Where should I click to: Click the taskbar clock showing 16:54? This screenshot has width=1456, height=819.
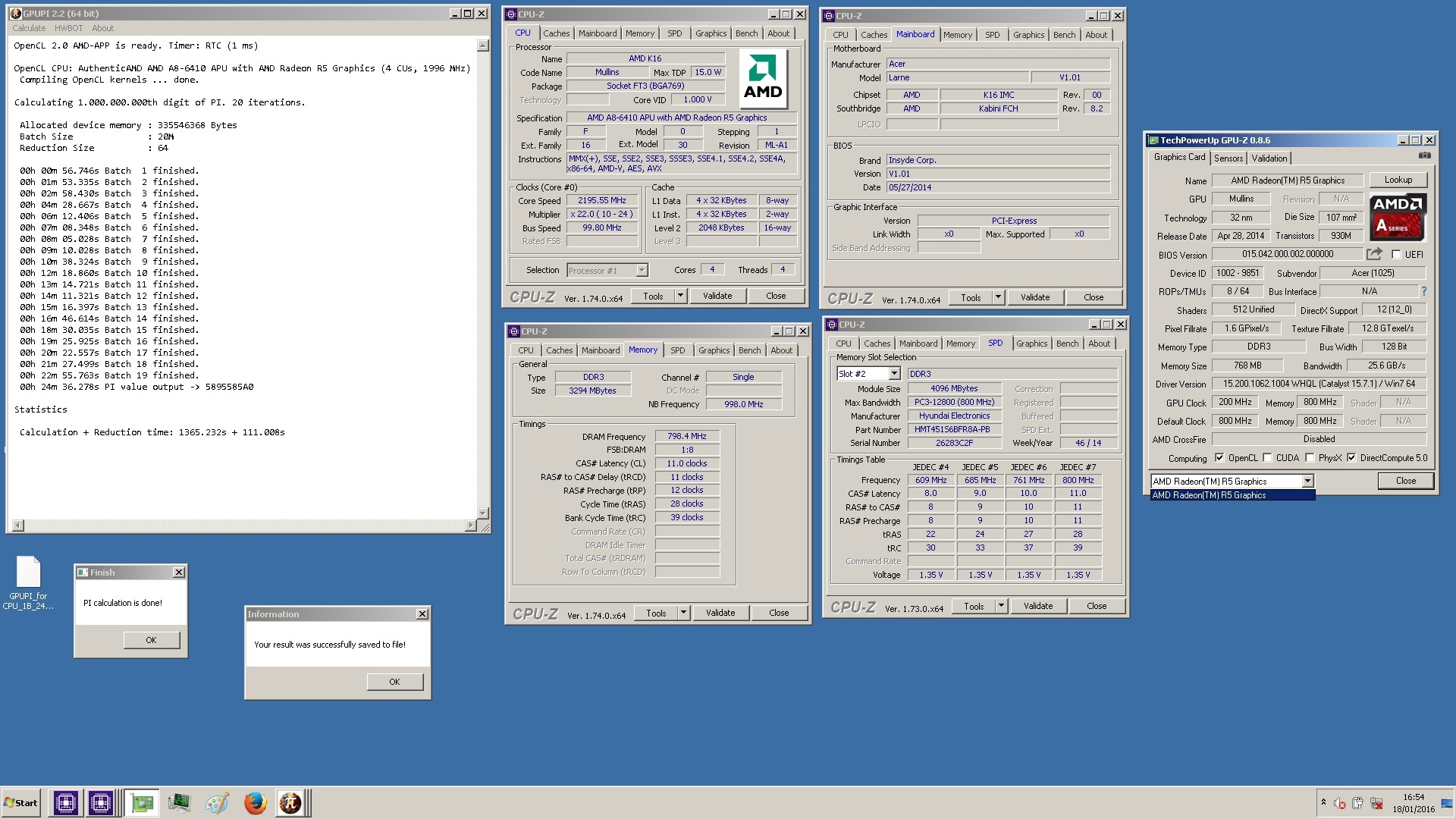tap(1413, 803)
